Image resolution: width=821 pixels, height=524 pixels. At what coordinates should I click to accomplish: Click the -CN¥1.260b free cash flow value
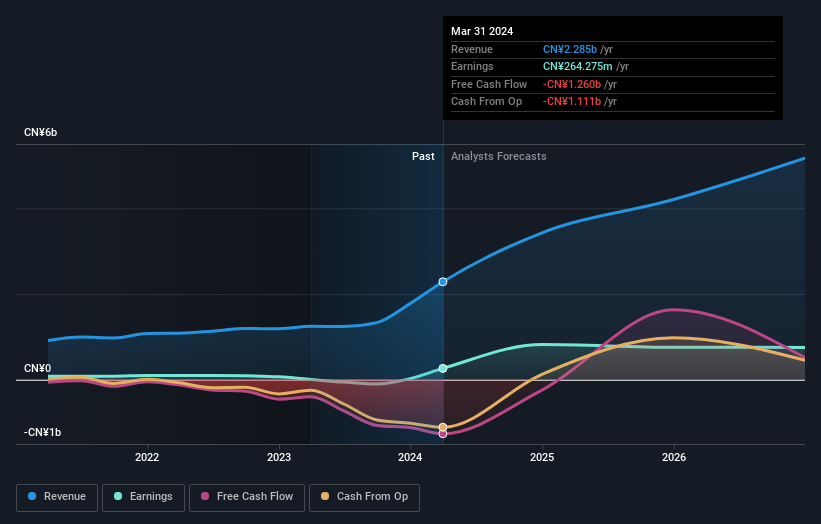click(572, 84)
